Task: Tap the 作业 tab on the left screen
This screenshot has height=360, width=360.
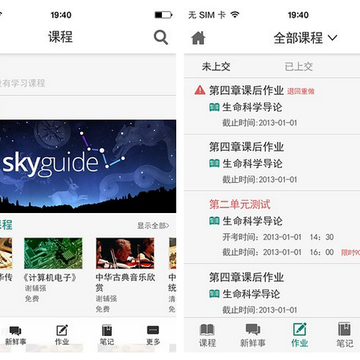Action: click(x=62, y=336)
